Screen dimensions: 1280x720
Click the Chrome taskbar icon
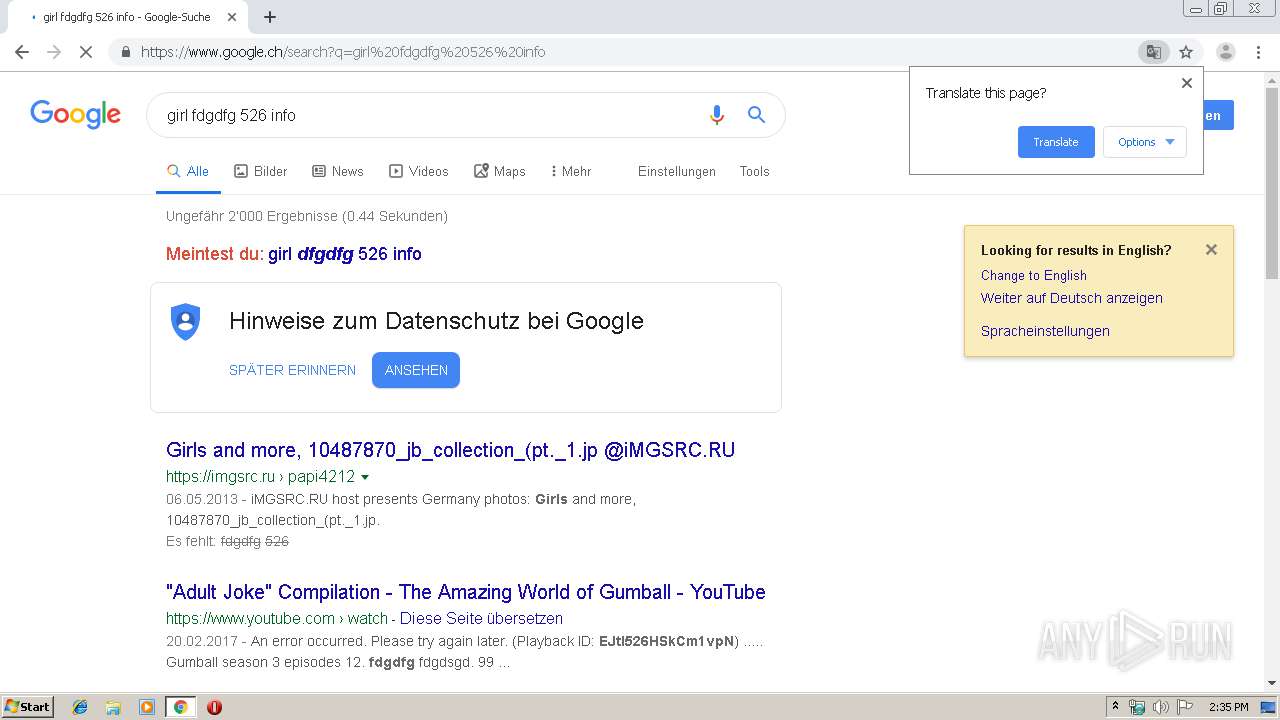[x=180, y=707]
